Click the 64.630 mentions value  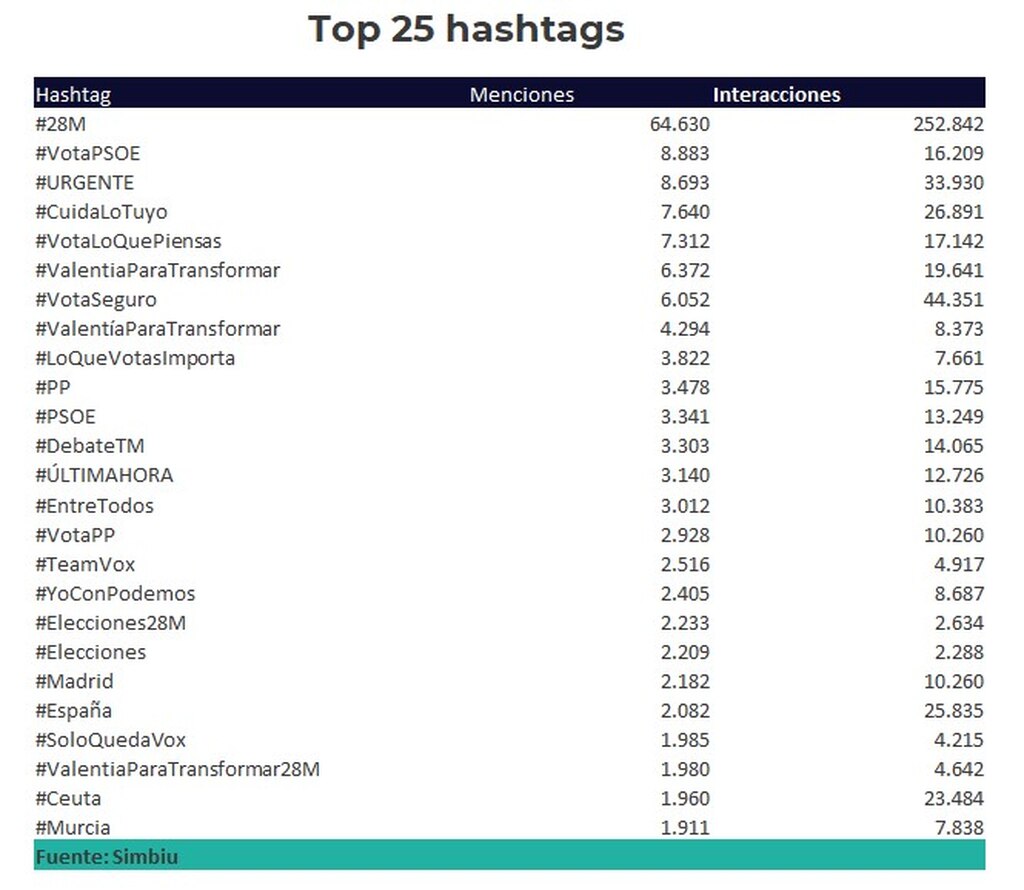click(680, 124)
